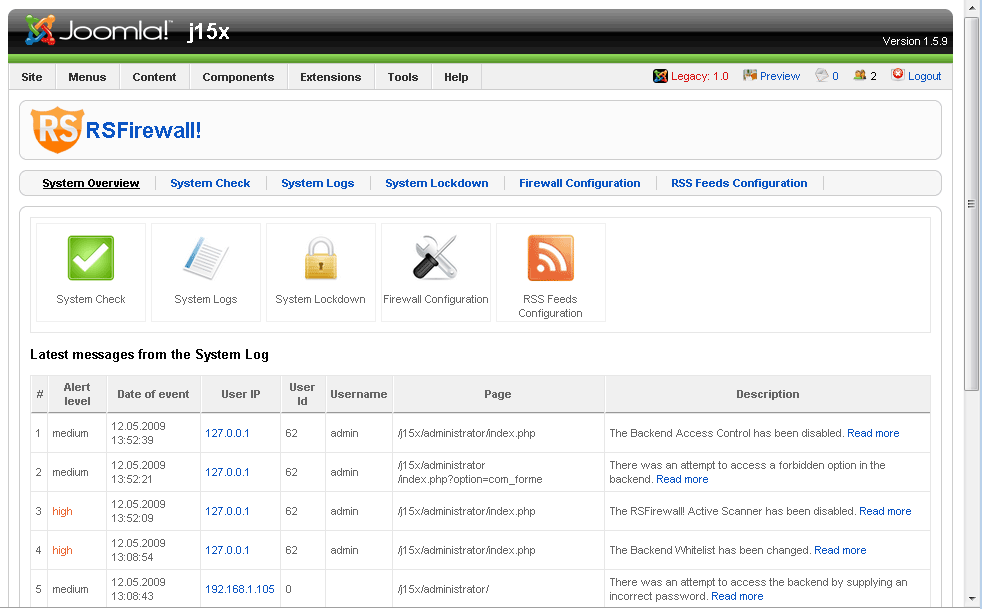Open the System Logs document icon
The image size is (982, 609).
click(205, 258)
